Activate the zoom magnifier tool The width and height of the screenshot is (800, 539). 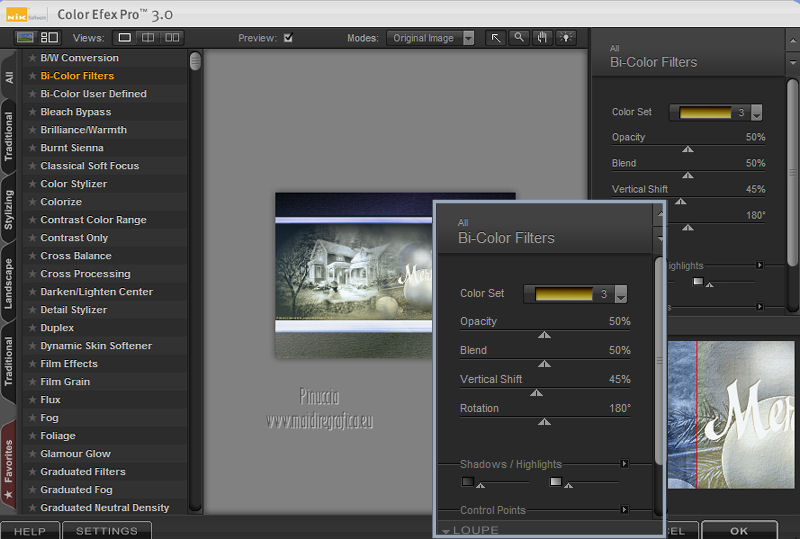point(519,38)
